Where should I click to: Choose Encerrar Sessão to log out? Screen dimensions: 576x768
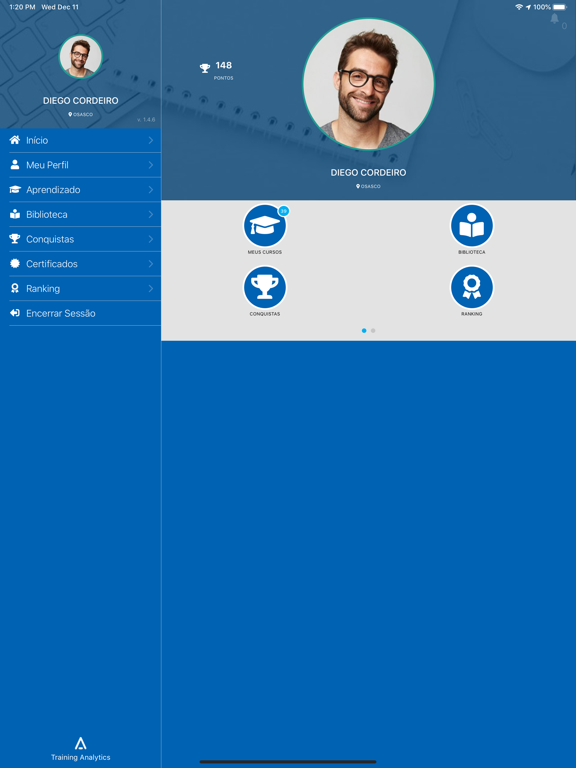[80, 313]
